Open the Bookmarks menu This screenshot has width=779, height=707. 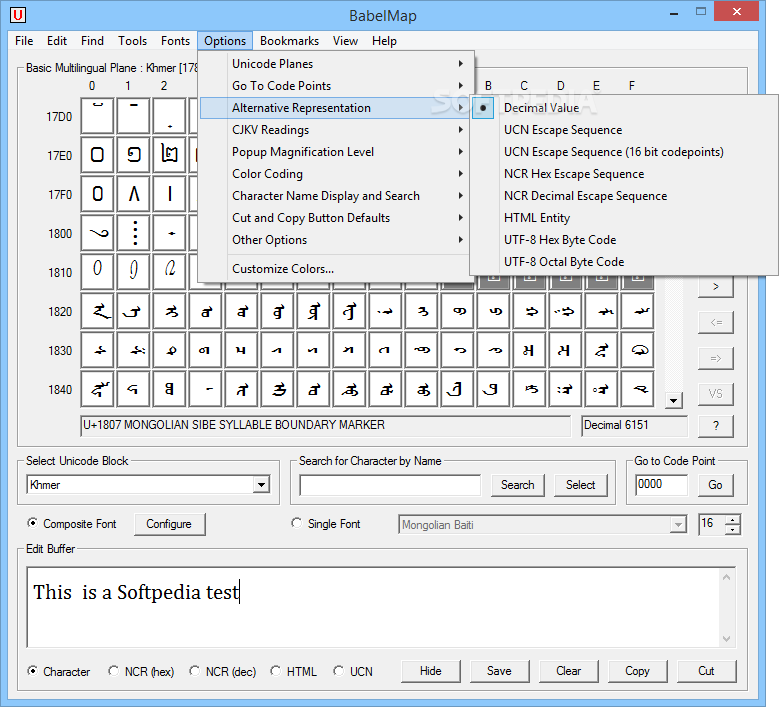point(289,41)
